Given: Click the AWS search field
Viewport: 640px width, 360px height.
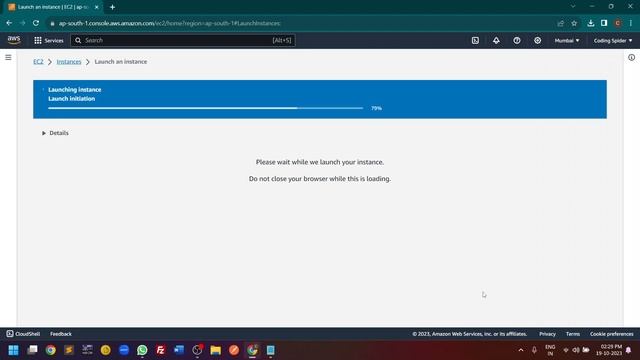Looking at the screenshot, I should [x=183, y=40].
